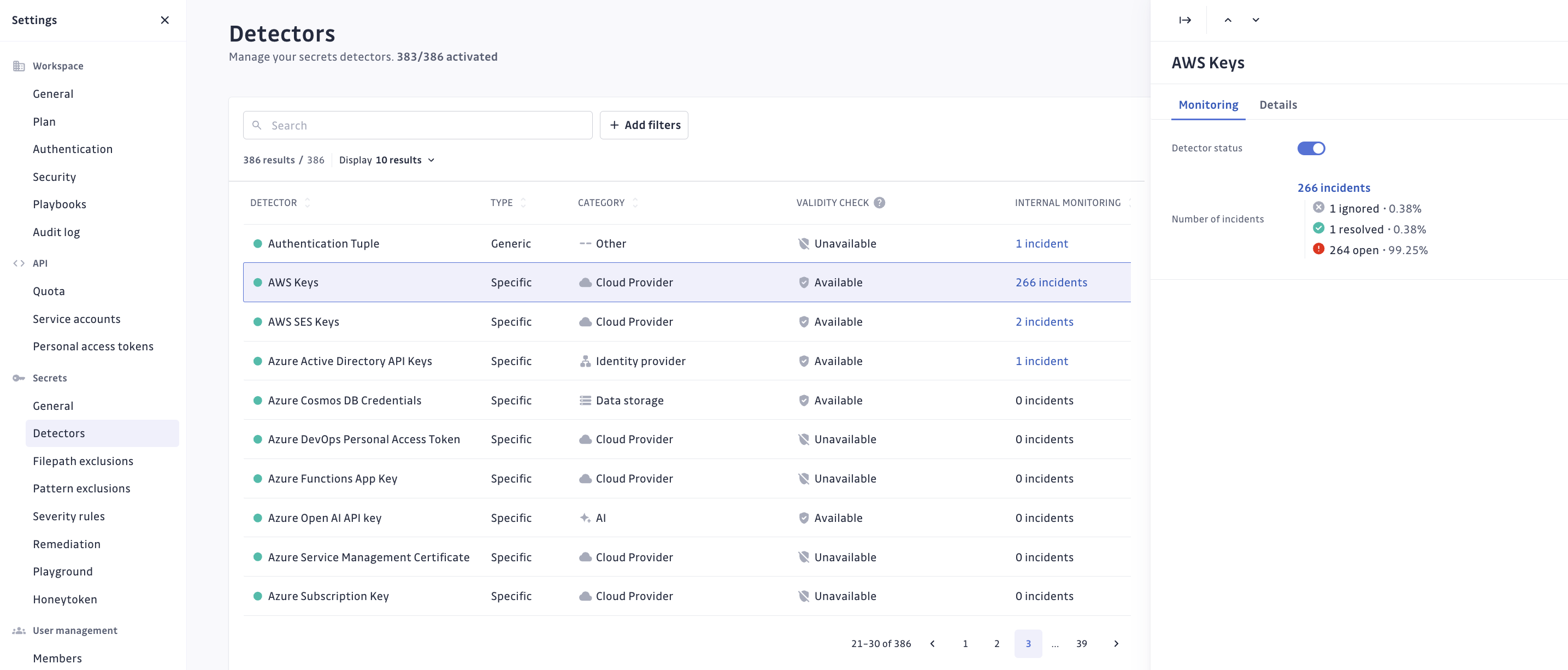The width and height of the screenshot is (1568, 670).
Task: Click the Add filters button
Action: pyautogui.click(x=644, y=125)
